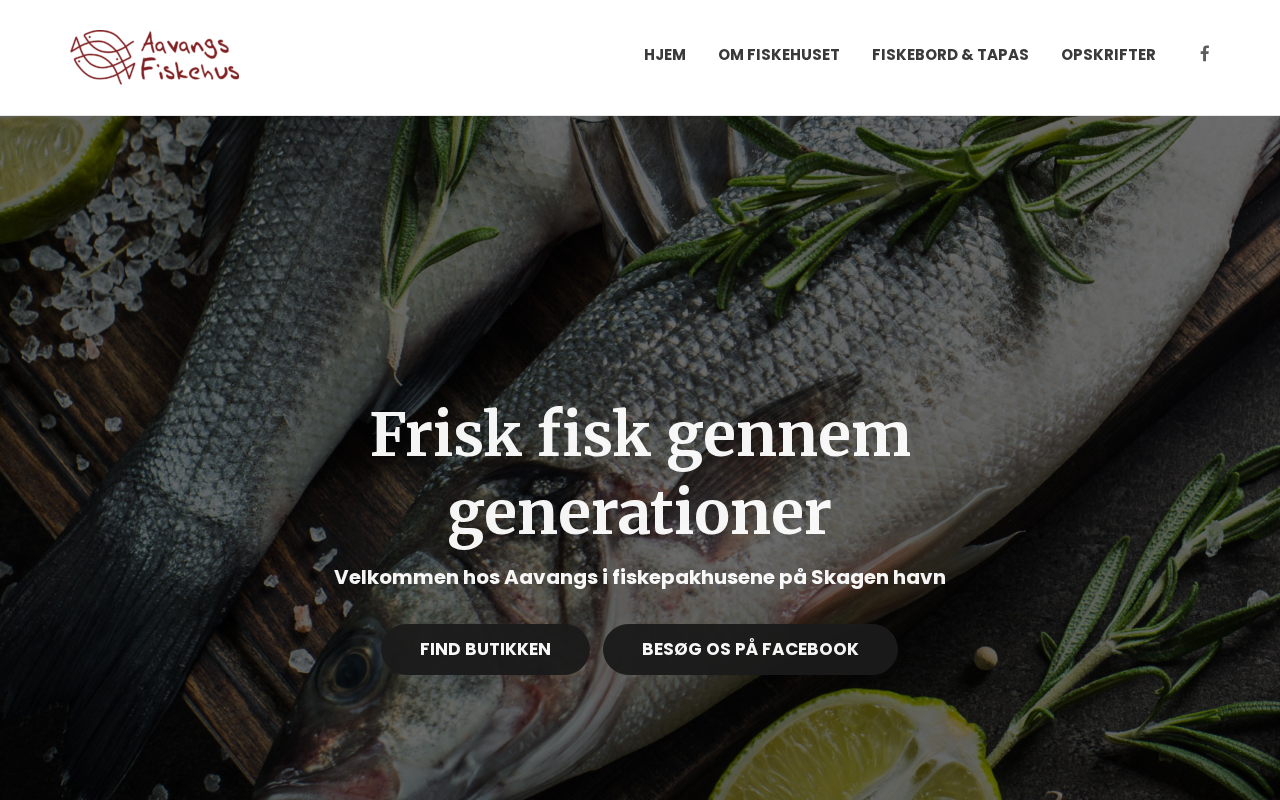
Task: Open the OM FISKEHUSET page
Action: 779,55
